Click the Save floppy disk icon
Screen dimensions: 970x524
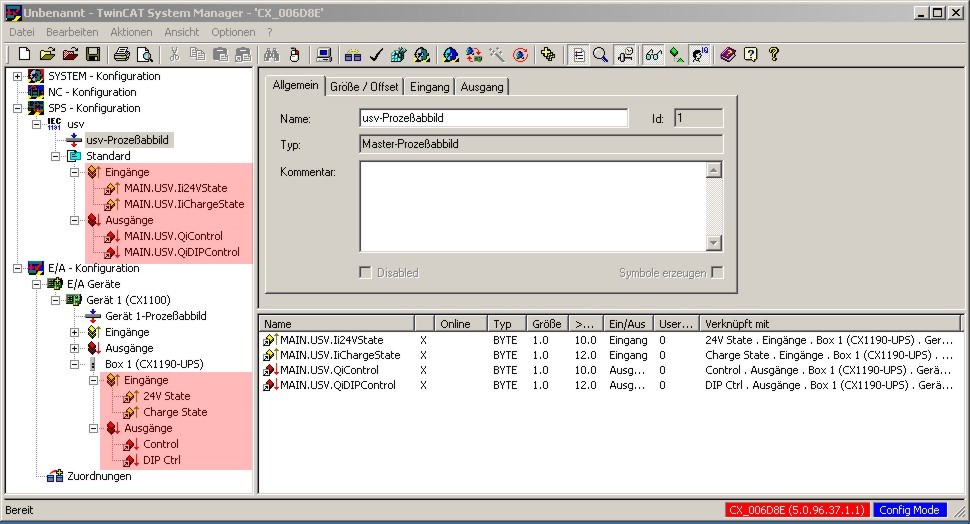93,54
